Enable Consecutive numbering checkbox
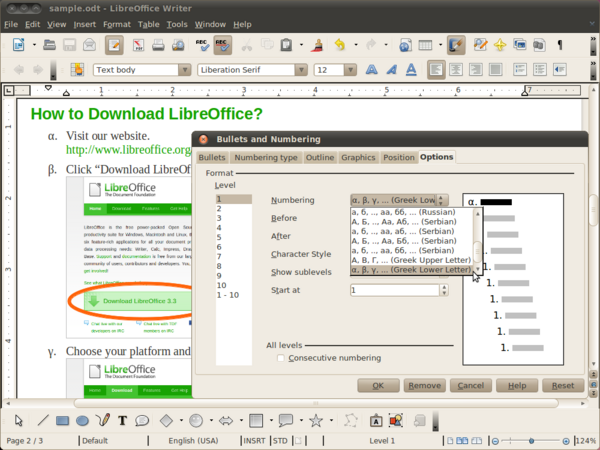Image resolution: width=600 pixels, height=450 pixels. 281,358
